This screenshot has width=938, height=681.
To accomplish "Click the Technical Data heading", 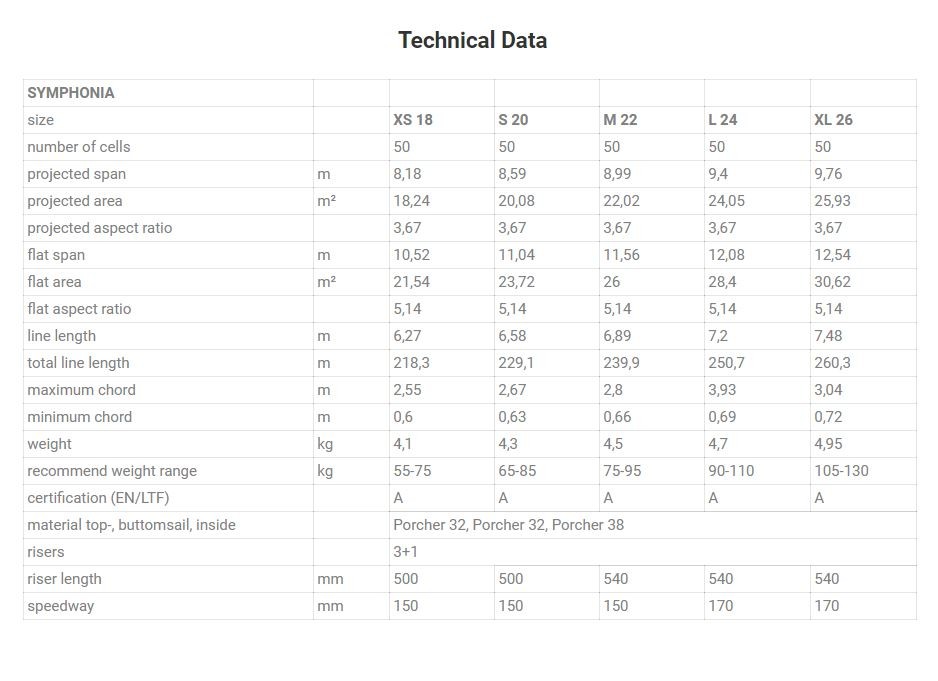I will [473, 40].
